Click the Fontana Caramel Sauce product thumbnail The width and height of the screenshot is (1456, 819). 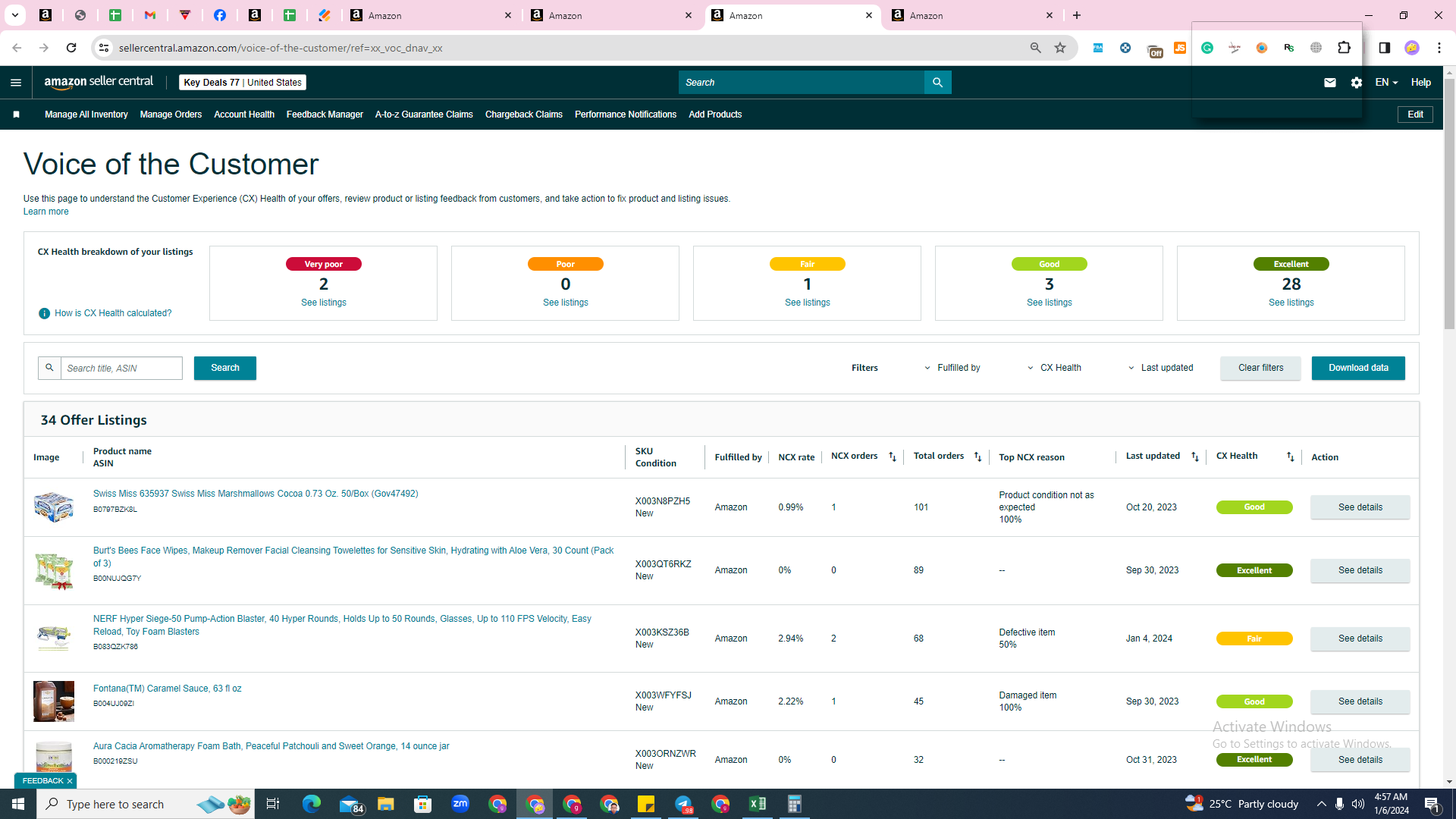(x=54, y=701)
